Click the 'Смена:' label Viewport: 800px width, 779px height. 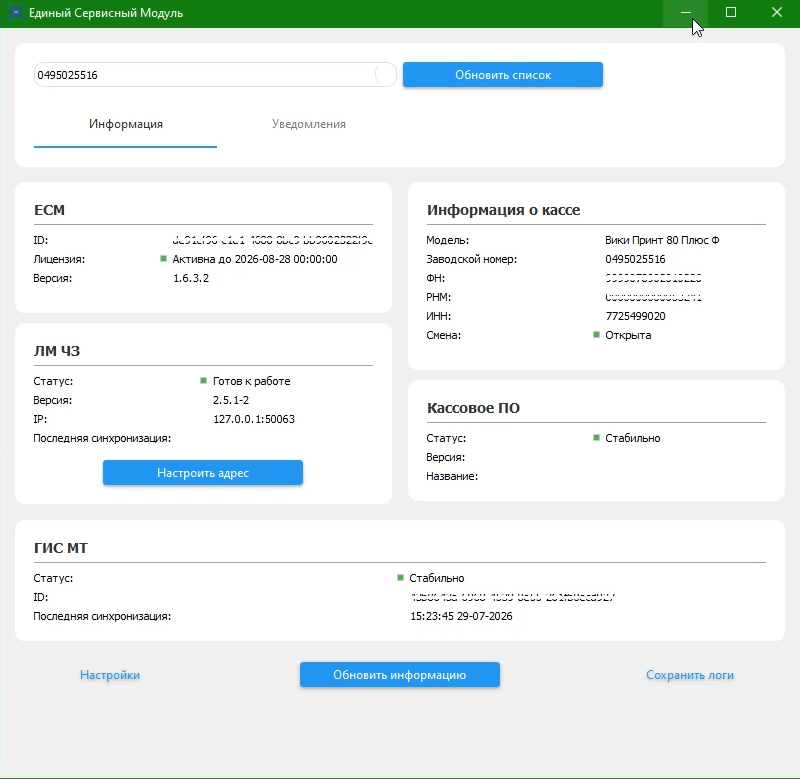pyautogui.click(x=443, y=335)
